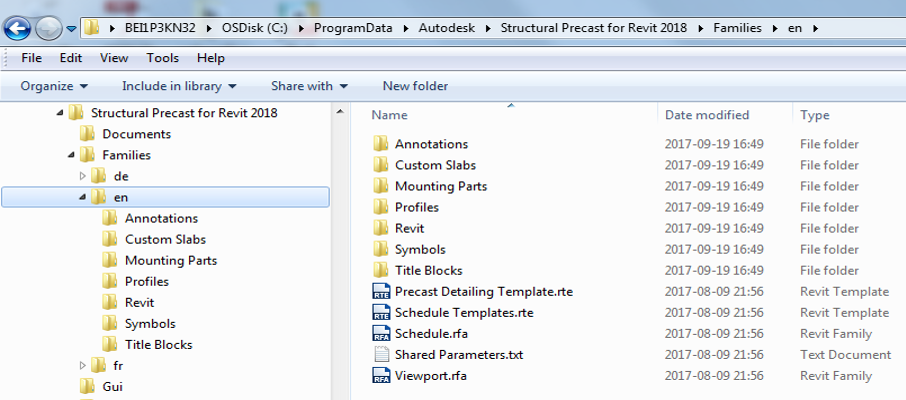Click the Schedule Templates.rte file icon
This screenshot has height=400, width=906.
(x=380, y=313)
